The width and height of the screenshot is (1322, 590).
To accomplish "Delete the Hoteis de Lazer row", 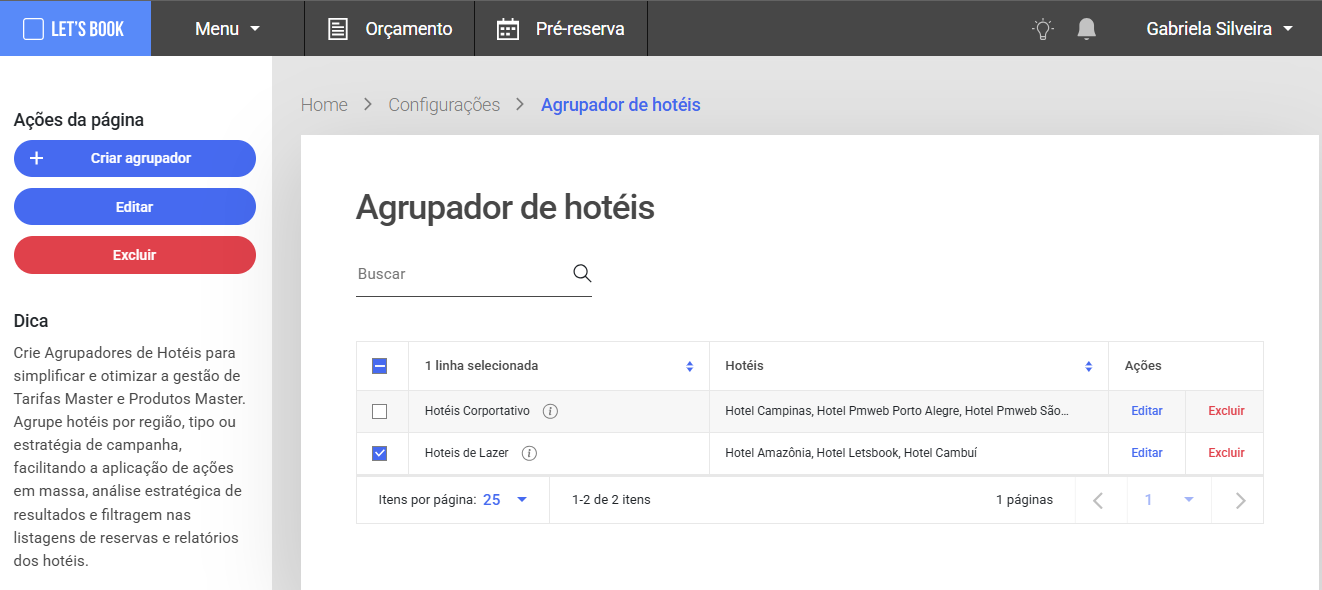I will pos(1226,453).
